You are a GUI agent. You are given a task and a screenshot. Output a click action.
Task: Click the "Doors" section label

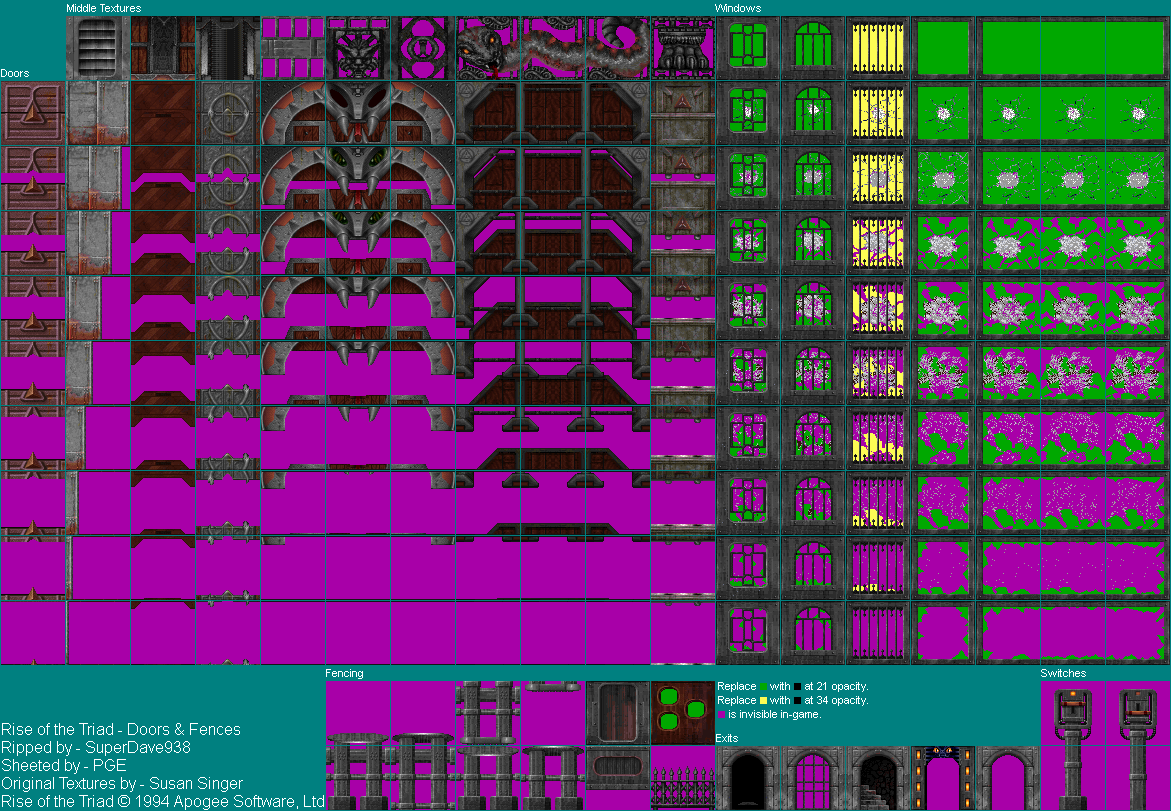[x=15, y=73]
